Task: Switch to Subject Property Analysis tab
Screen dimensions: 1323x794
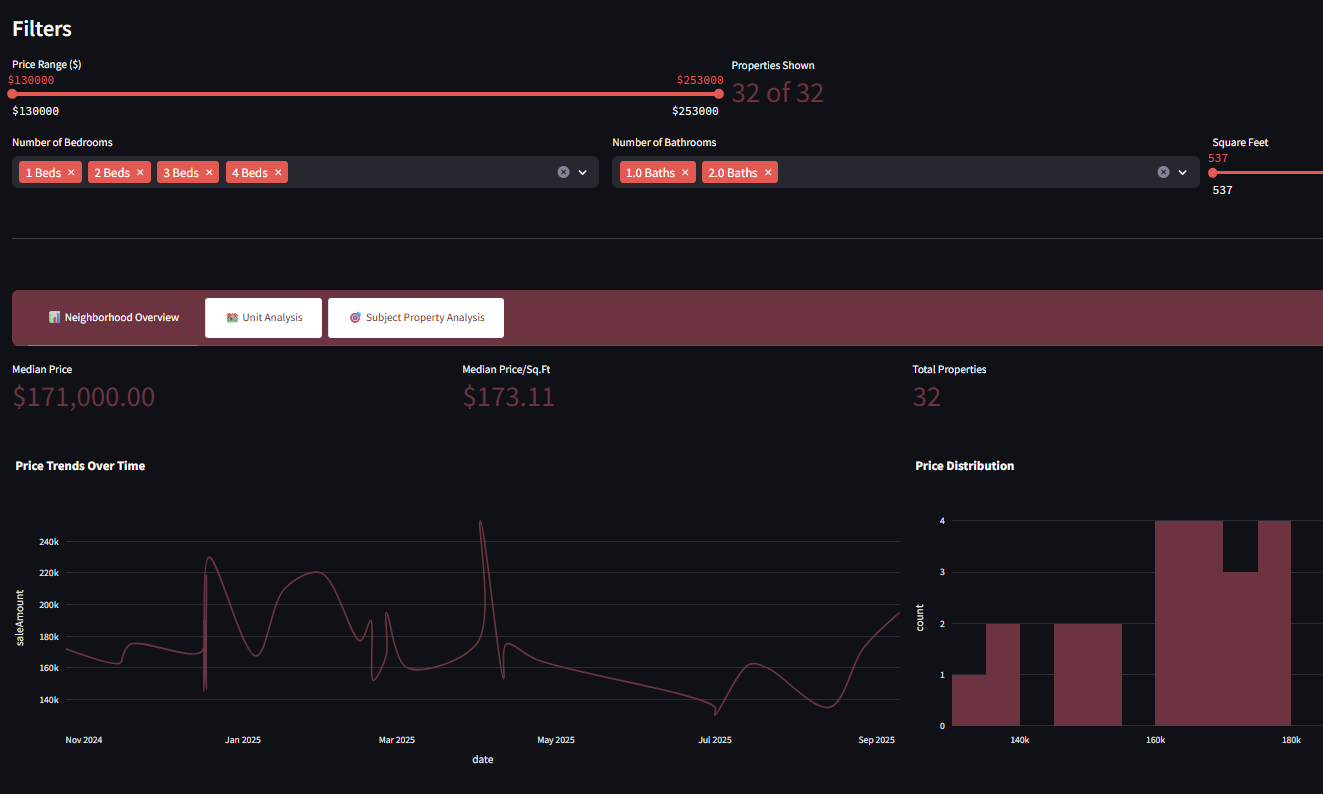Action: click(x=416, y=318)
